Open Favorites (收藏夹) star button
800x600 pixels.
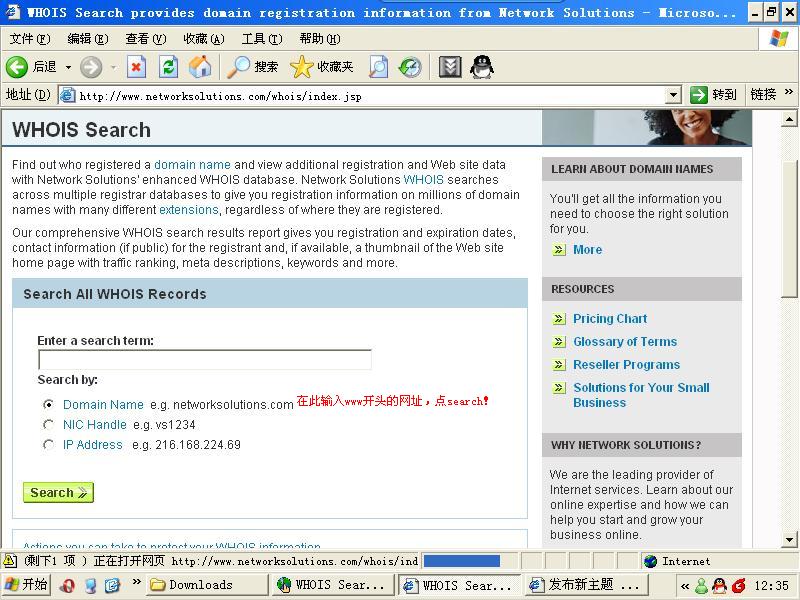pos(321,67)
